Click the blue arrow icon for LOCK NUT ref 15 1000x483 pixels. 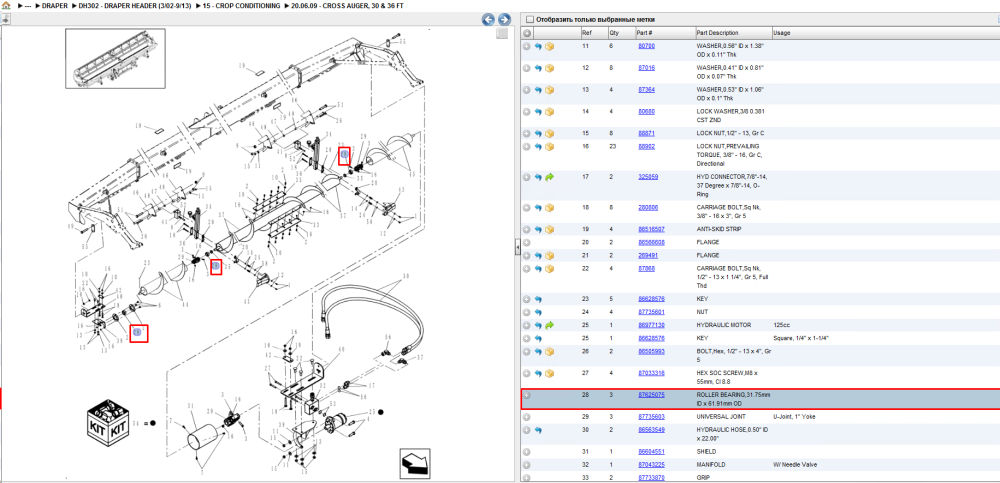[538, 133]
